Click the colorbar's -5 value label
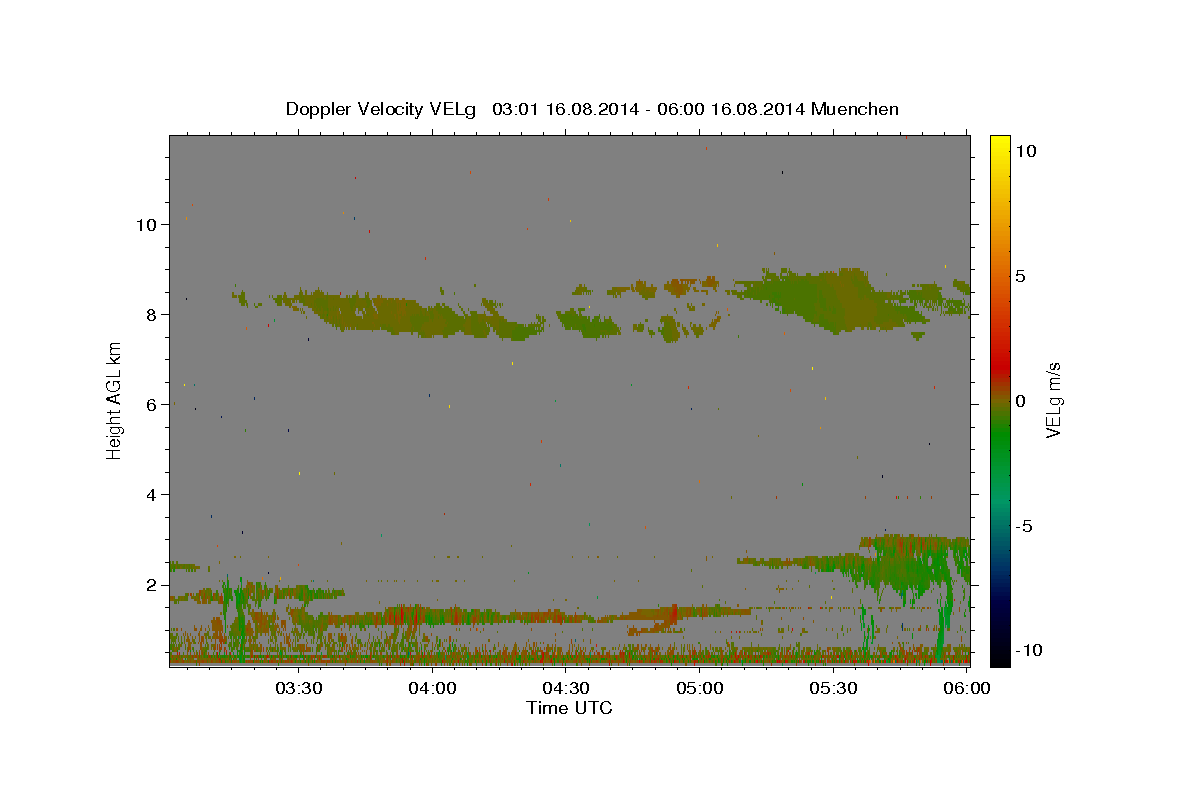The image size is (1200, 800). 1024,526
